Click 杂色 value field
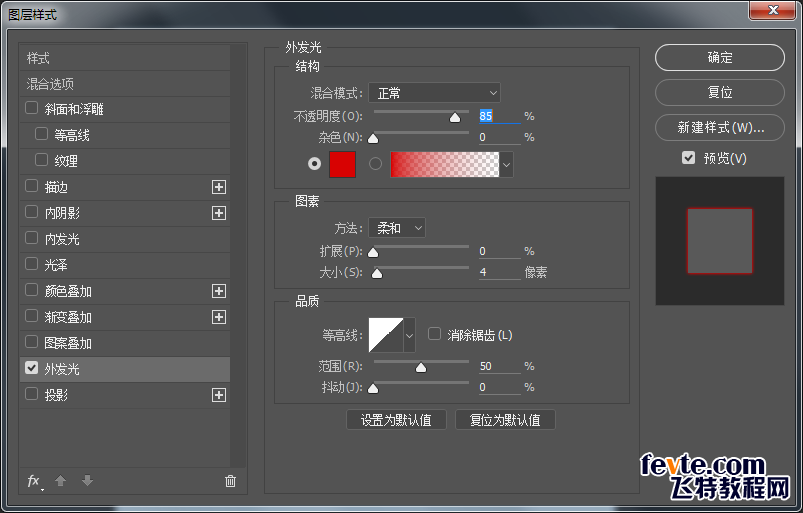This screenshot has height=513, width=803. point(499,137)
